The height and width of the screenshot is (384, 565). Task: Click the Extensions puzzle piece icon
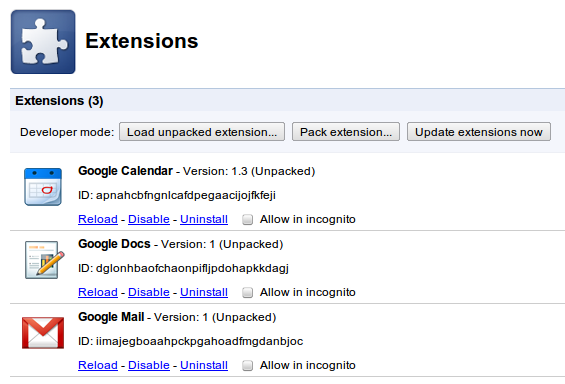click(43, 42)
